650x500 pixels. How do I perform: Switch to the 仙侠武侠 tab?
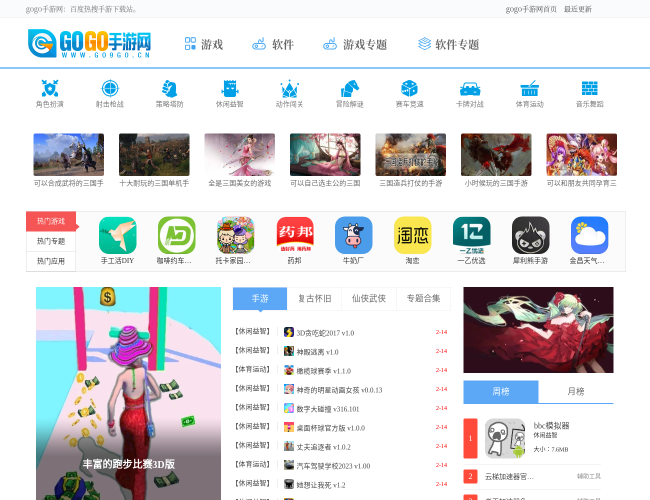click(369, 299)
